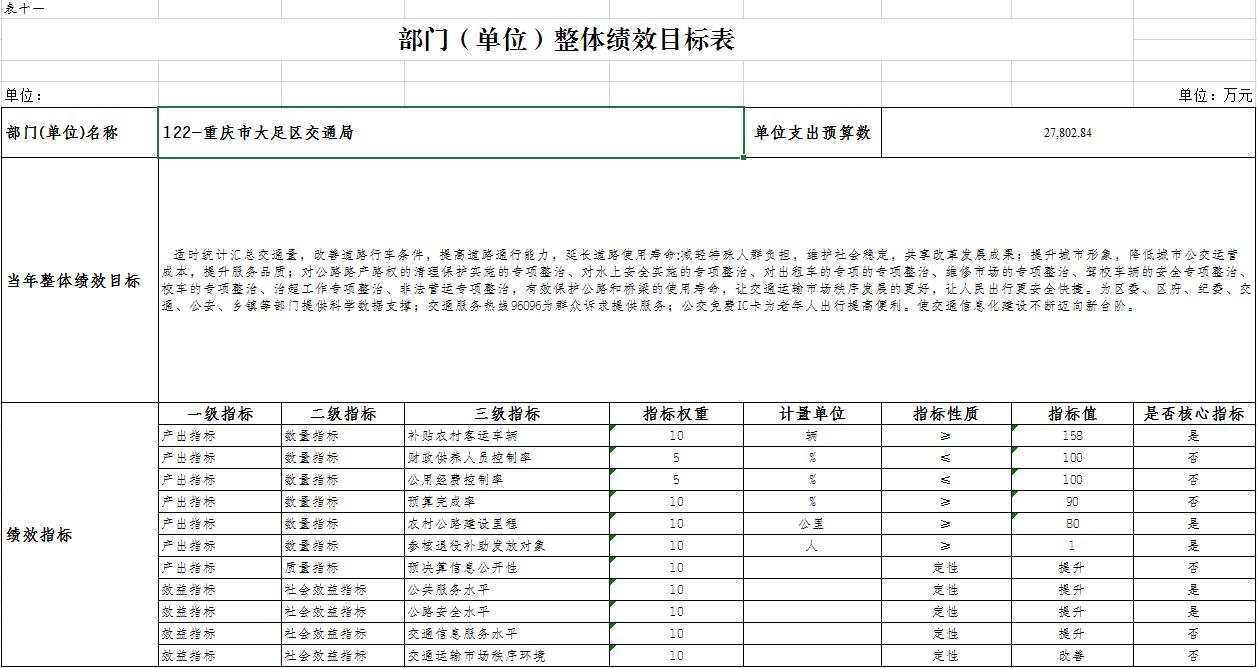
Task: Click ≥ symbol in 农村公路建设里程 row
Action: point(946,524)
